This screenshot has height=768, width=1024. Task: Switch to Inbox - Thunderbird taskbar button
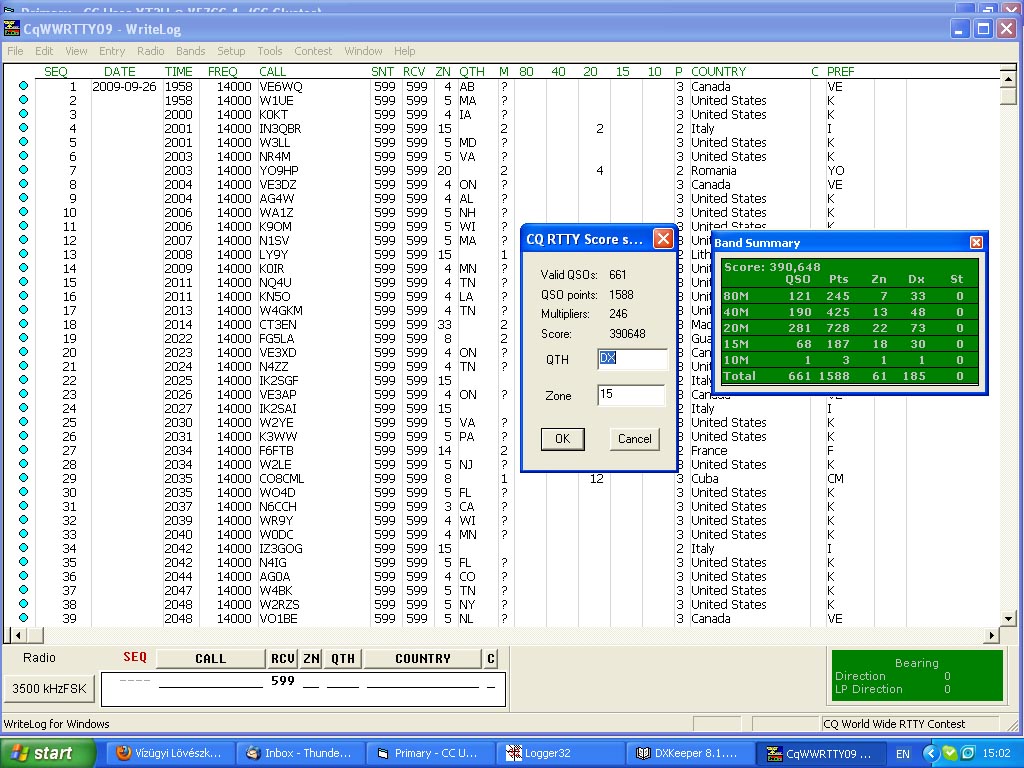[x=299, y=753]
